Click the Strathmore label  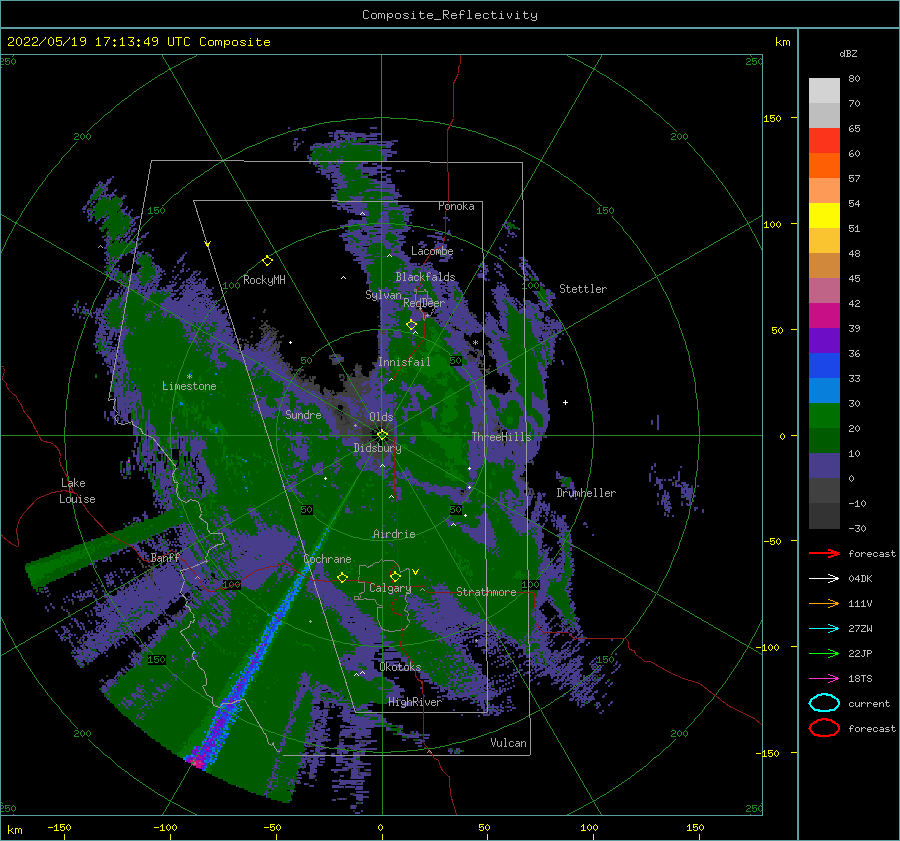point(486,592)
